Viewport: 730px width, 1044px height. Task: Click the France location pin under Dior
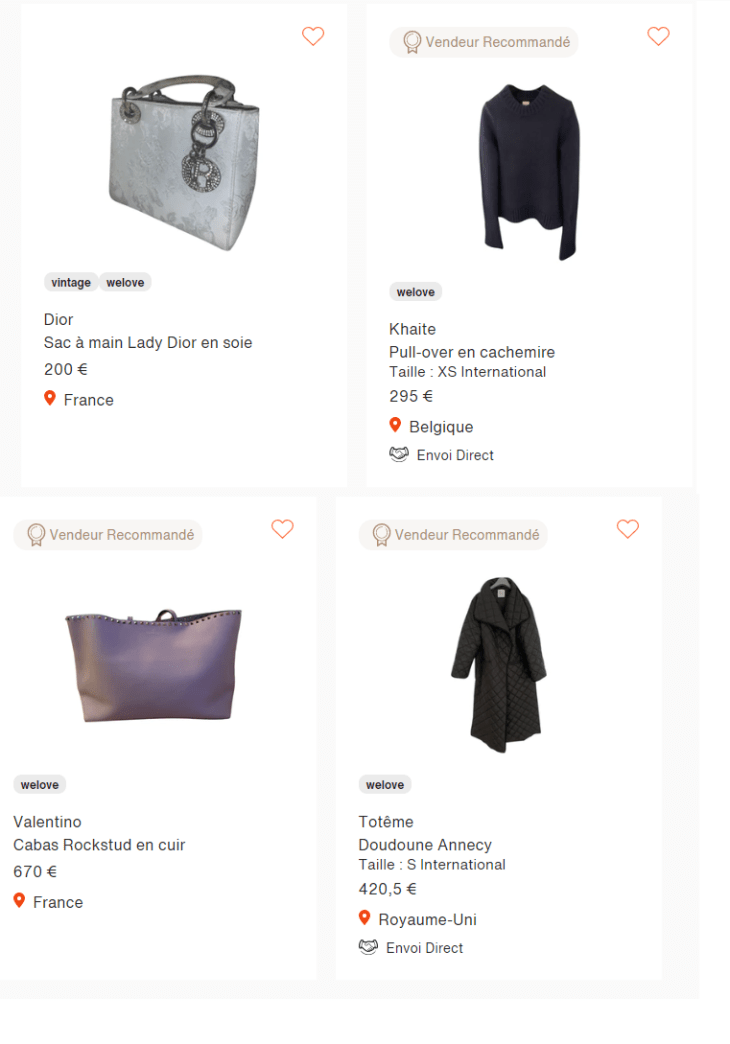coord(50,399)
